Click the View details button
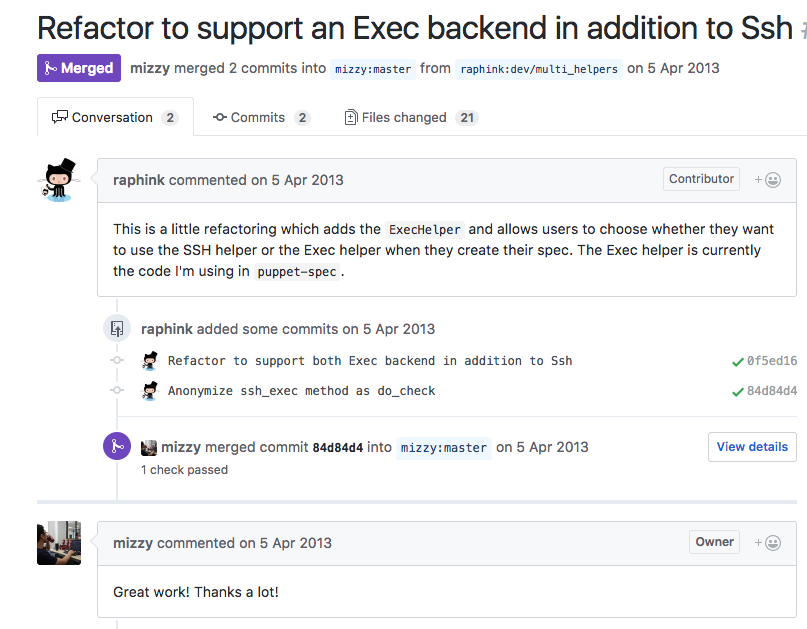Image resolution: width=807 pixels, height=629 pixels. [x=752, y=447]
